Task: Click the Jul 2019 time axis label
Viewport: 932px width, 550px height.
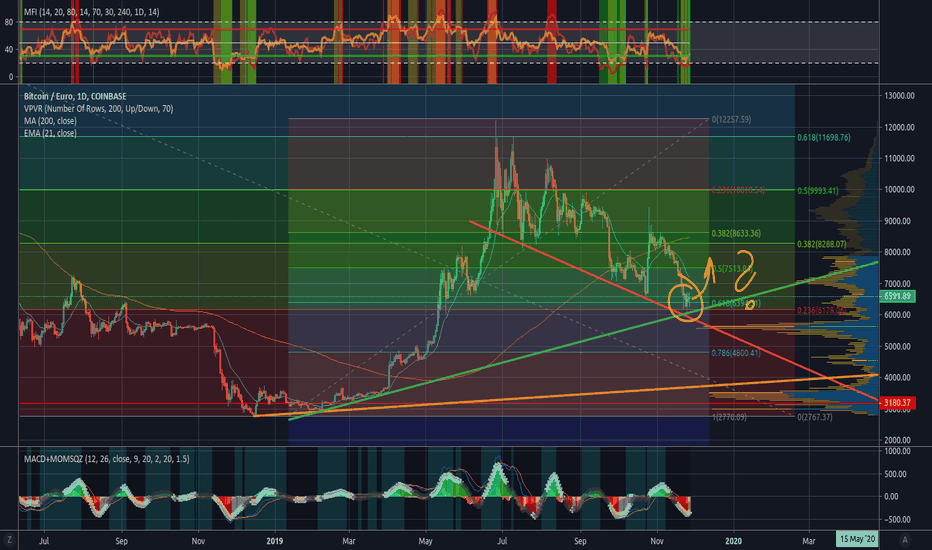Action: pyautogui.click(x=502, y=541)
